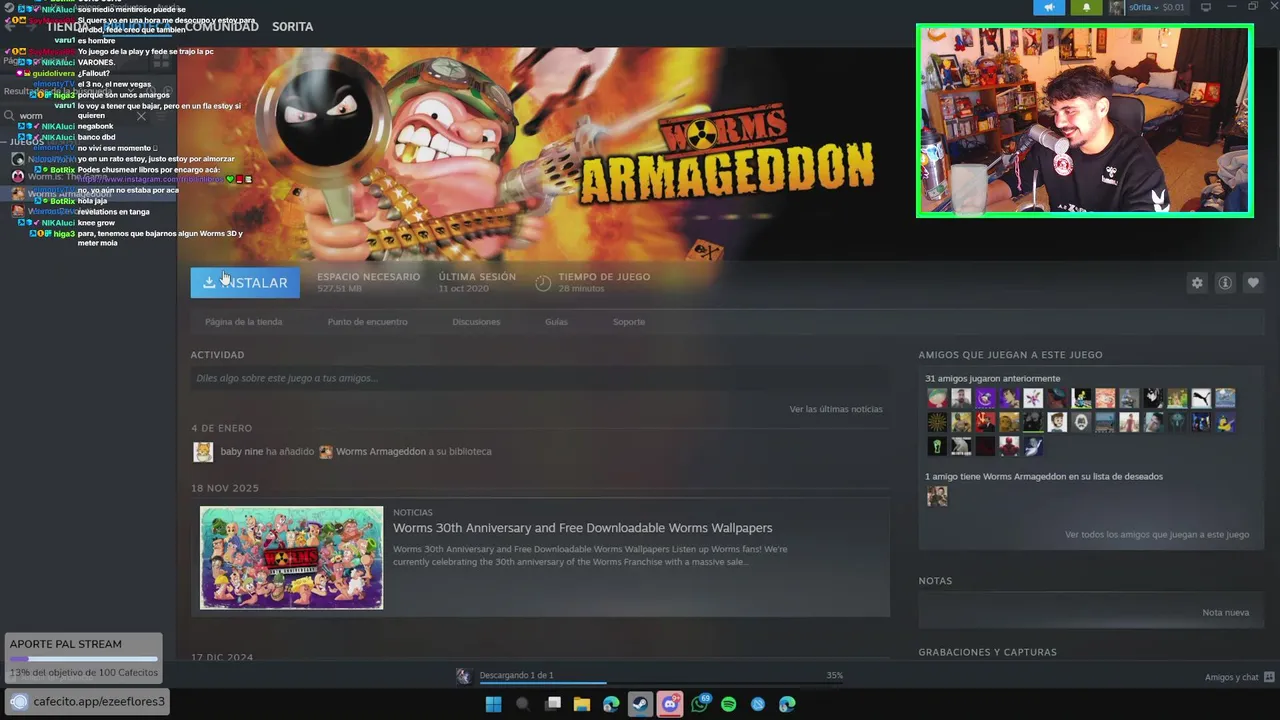Screen dimensions: 1280x720
Task: Open WhatsApp from the taskbar
Action: point(699,704)
